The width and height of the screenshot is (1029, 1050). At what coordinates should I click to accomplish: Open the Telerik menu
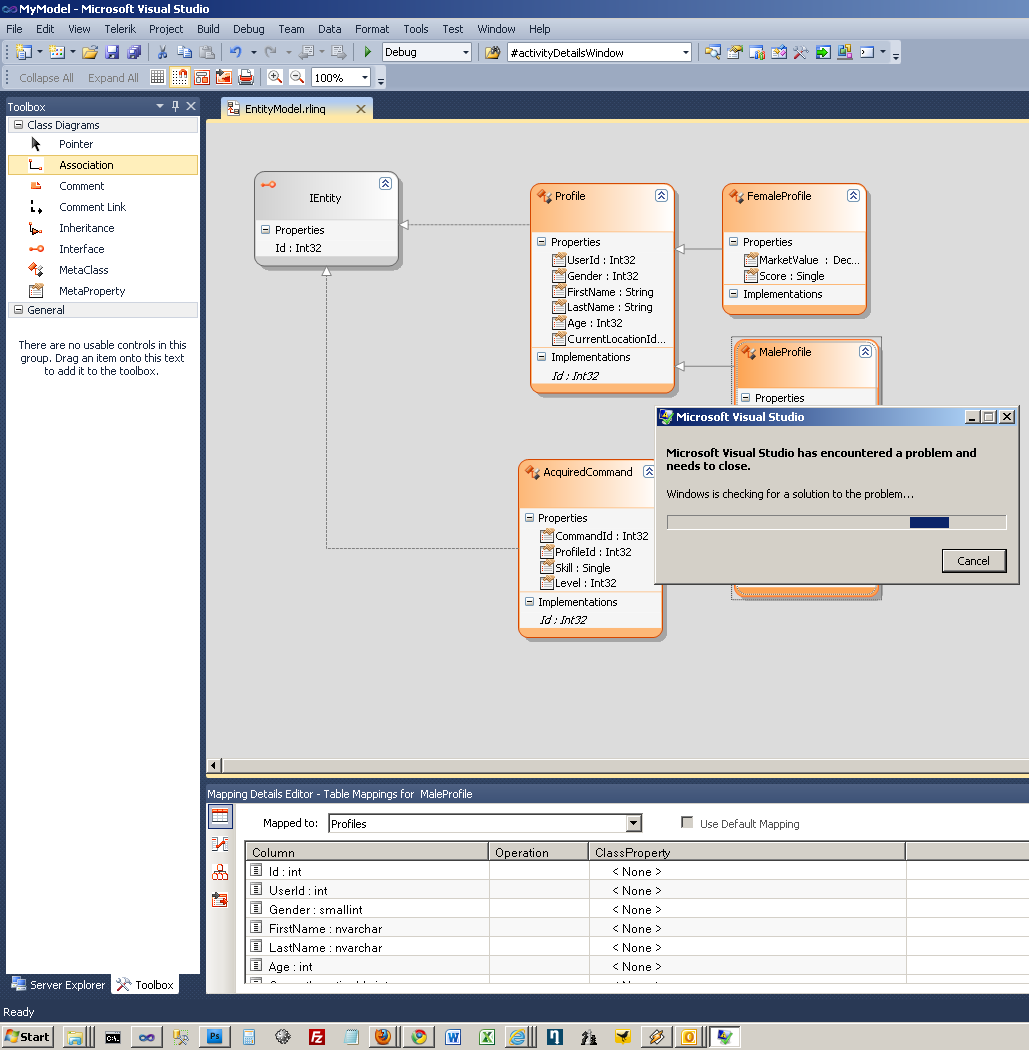click(120, 29)
